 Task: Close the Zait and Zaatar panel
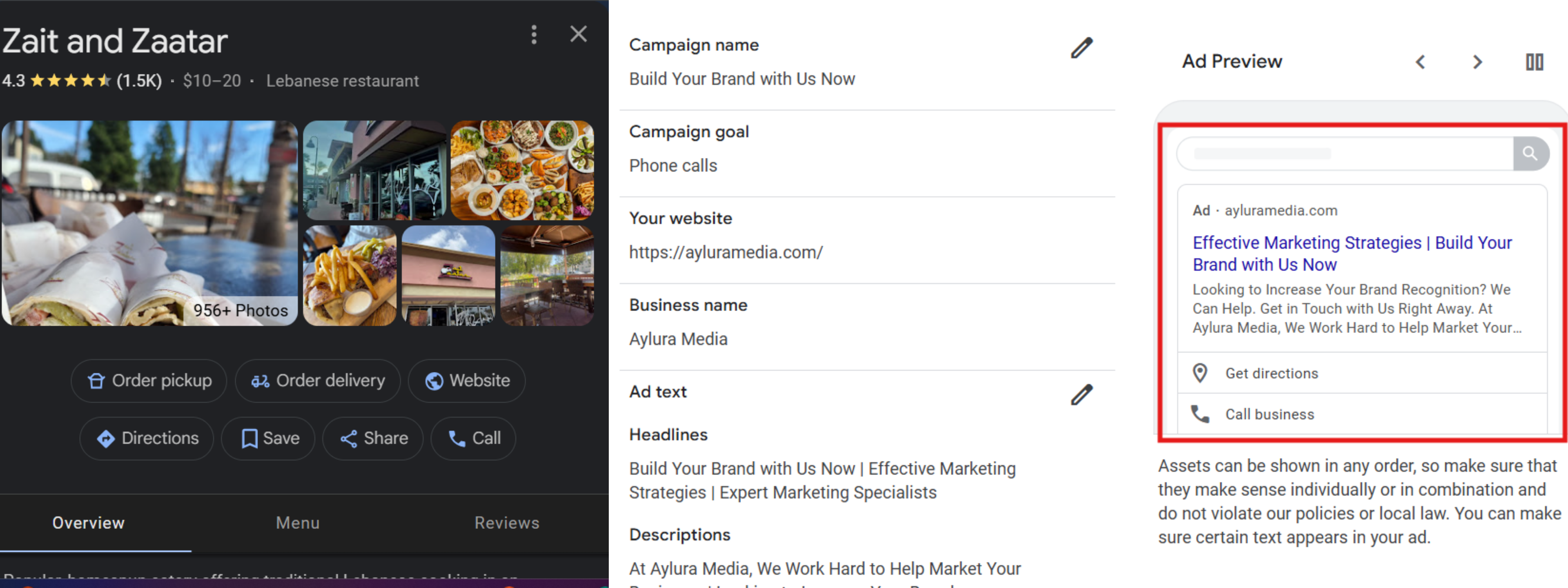pos(578,34)
